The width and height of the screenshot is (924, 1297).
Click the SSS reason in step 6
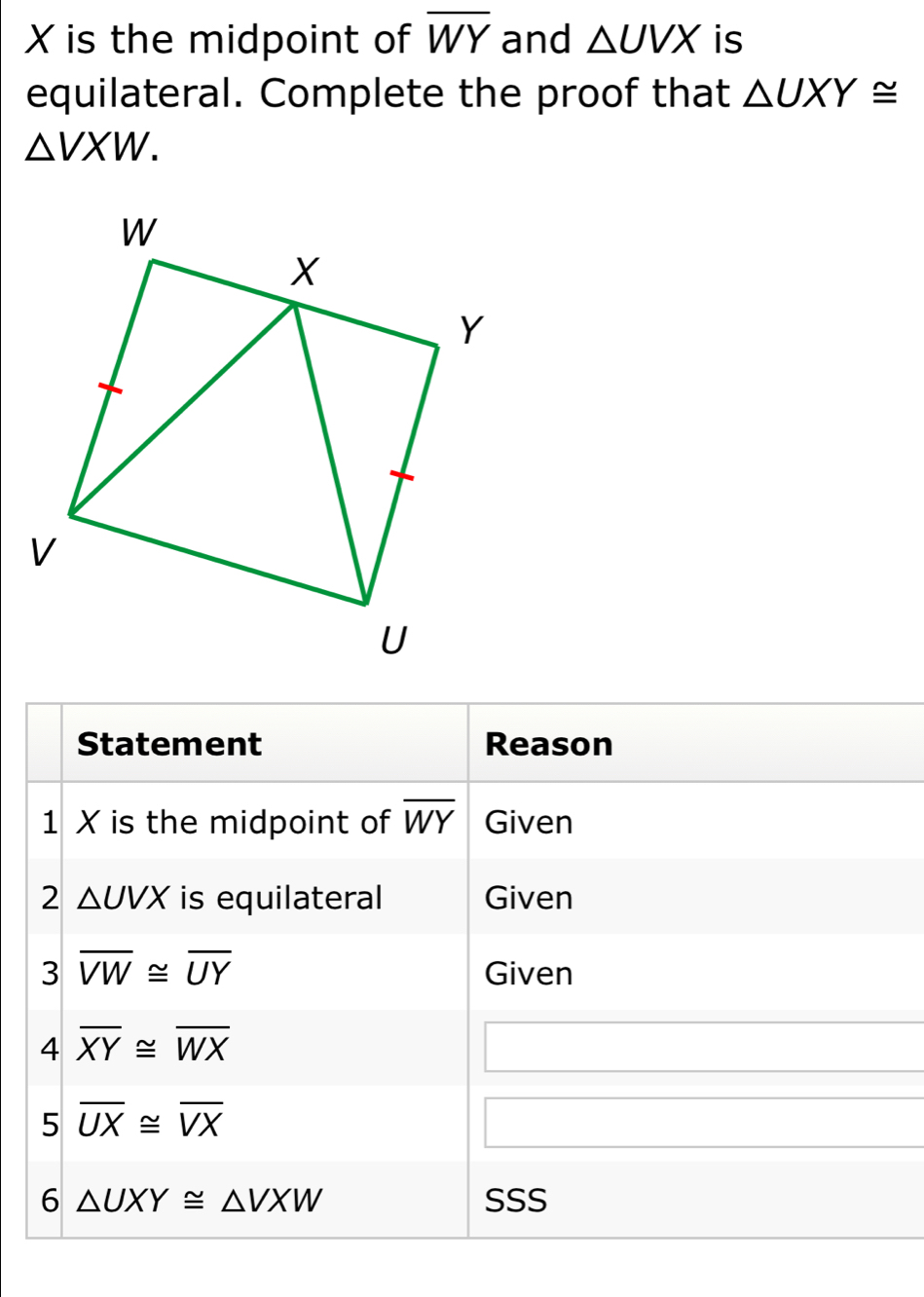point(516,1200)
